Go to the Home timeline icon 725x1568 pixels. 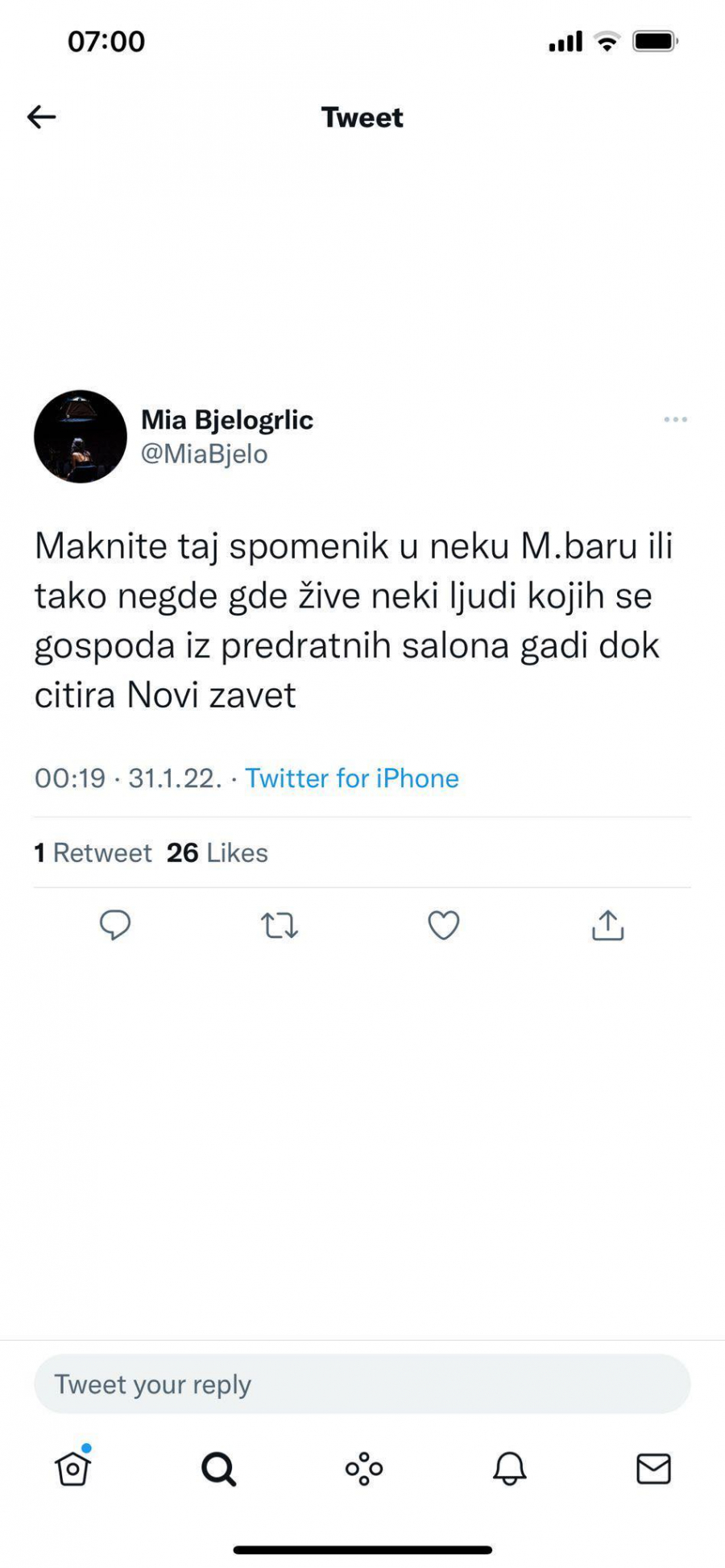(72, 1469)
